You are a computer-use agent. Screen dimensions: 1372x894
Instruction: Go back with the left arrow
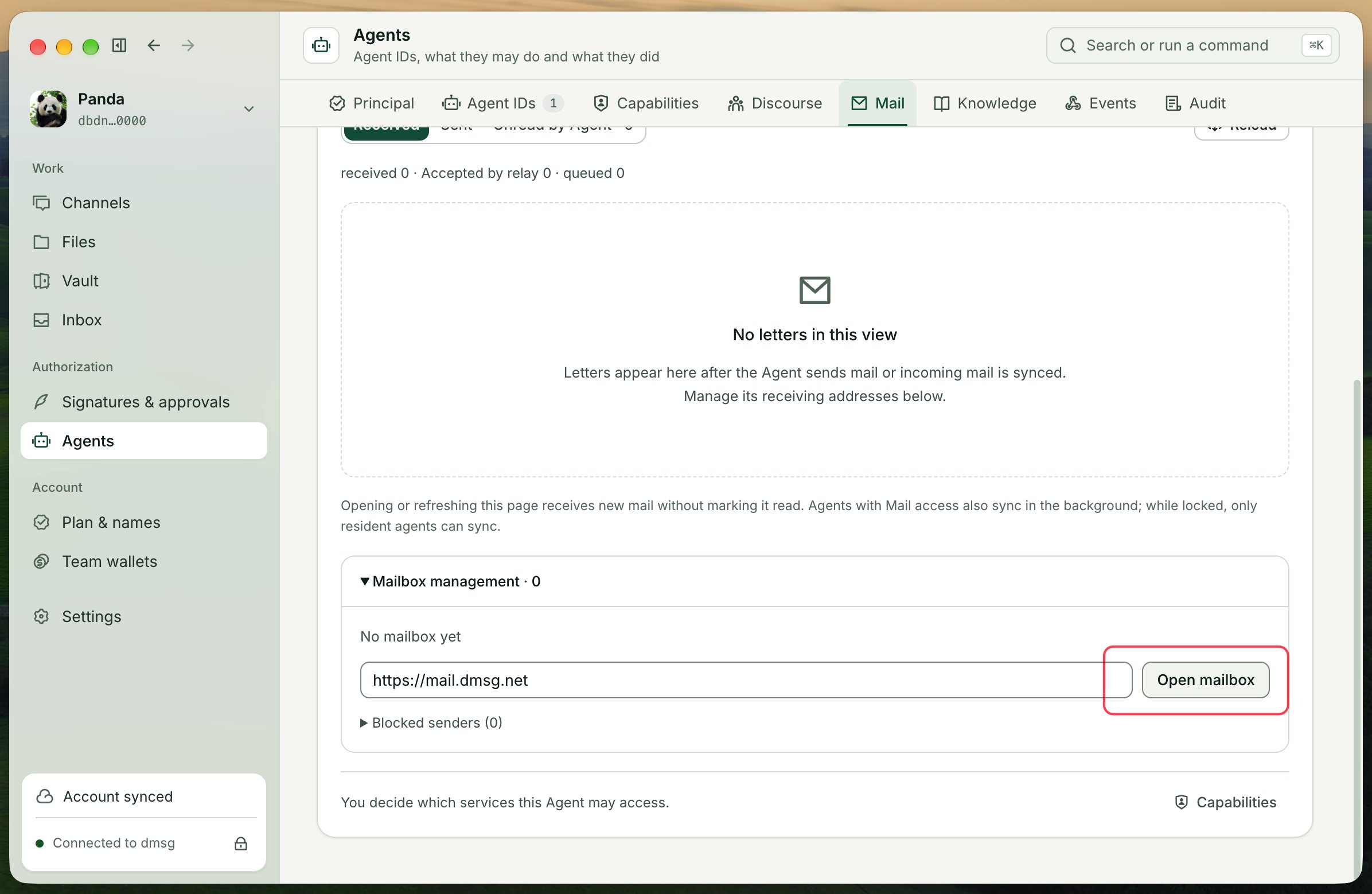point(153,45)
